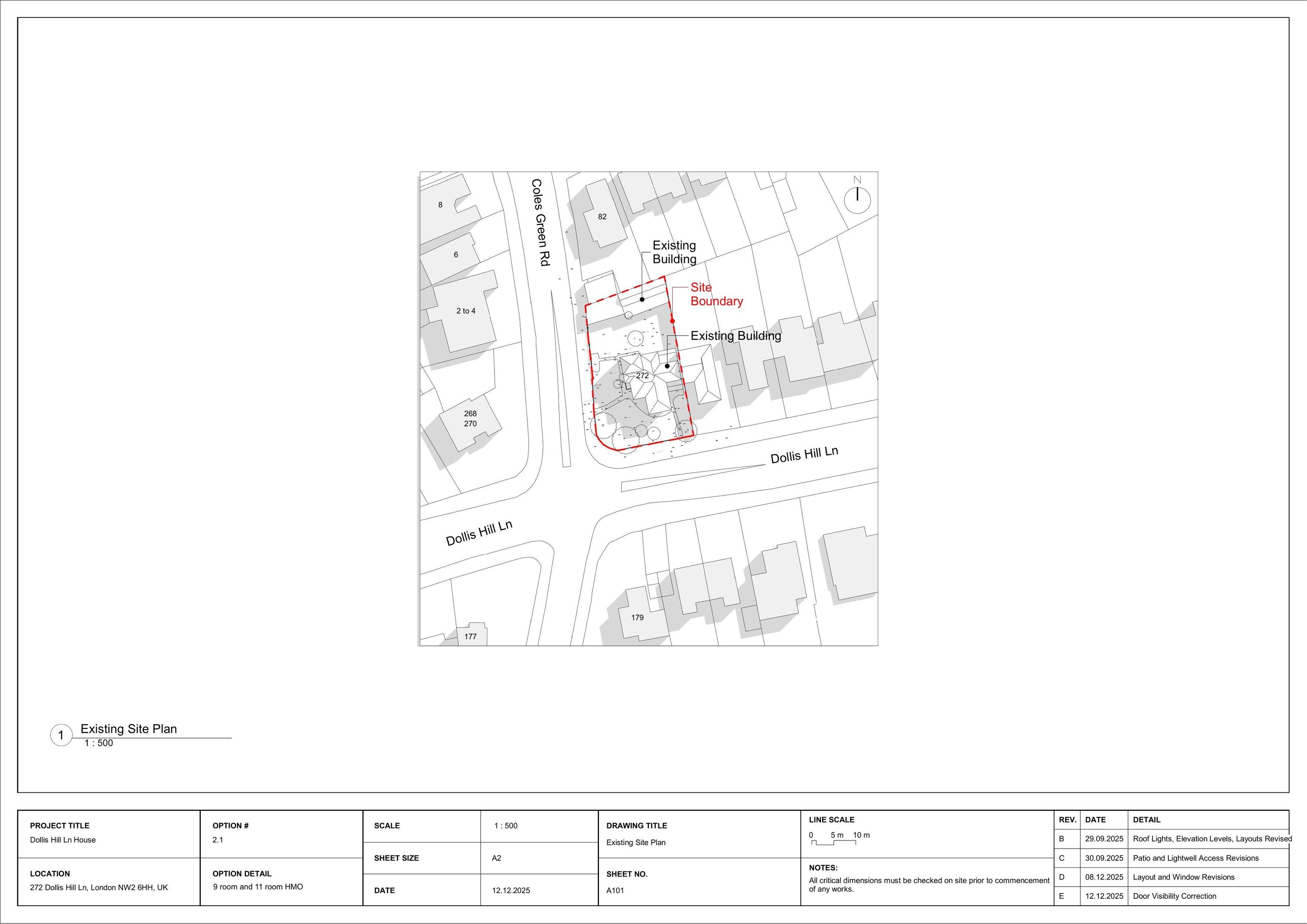The height and width of the screenshot is (924, 1307).
Task: Click the DATE field showing 12.12.2025
Action: pos(512,890)
